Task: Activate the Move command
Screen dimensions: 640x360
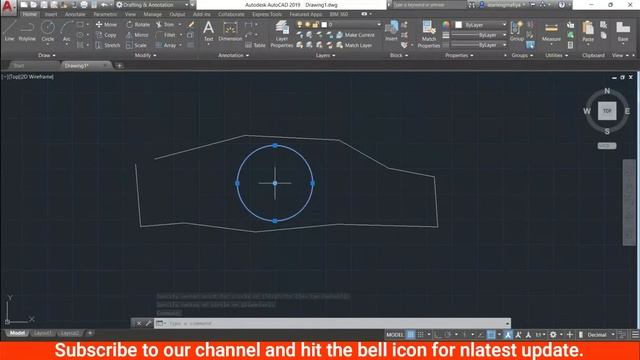Action: point(106,24)
